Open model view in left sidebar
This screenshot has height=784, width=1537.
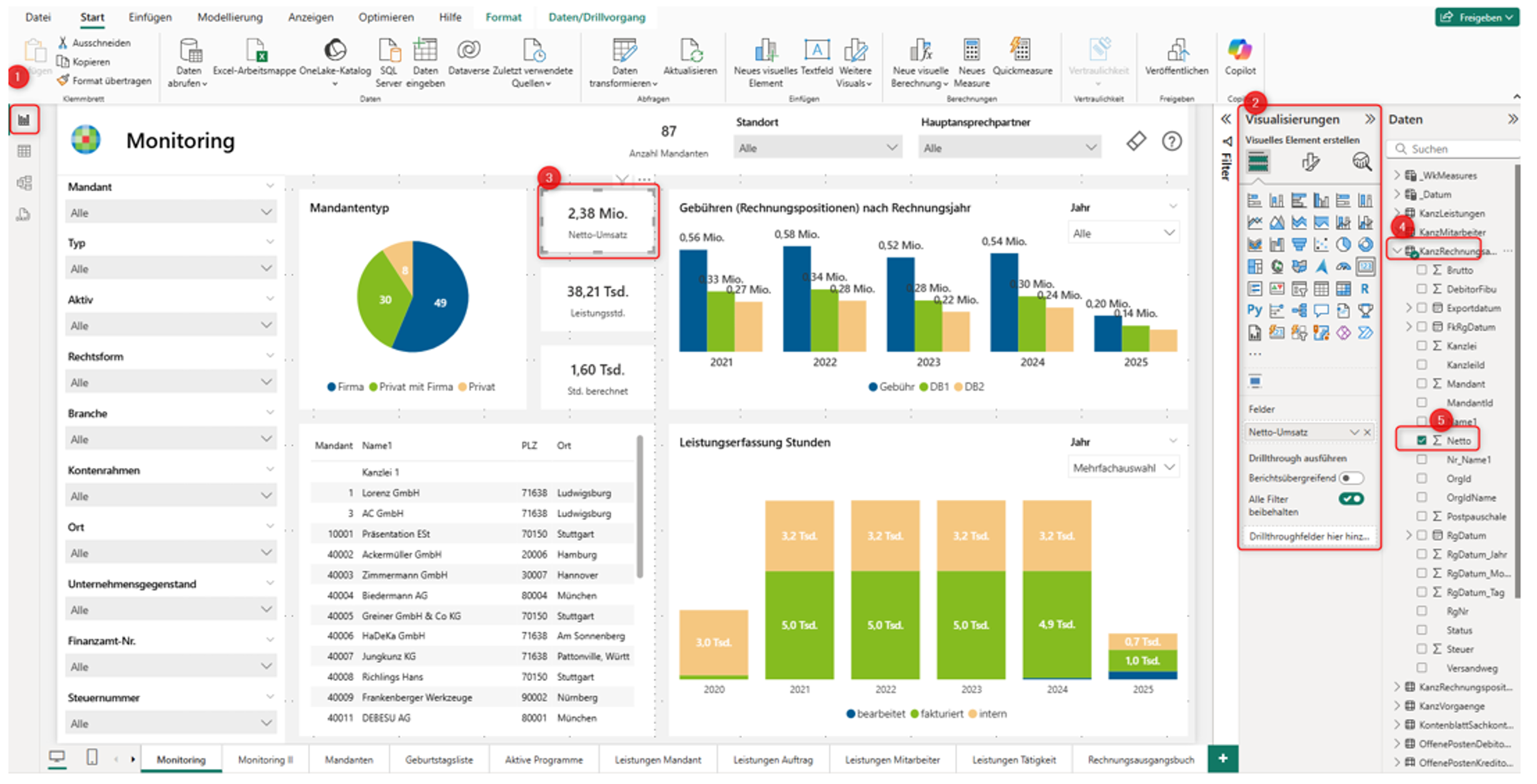pos(24,183)
